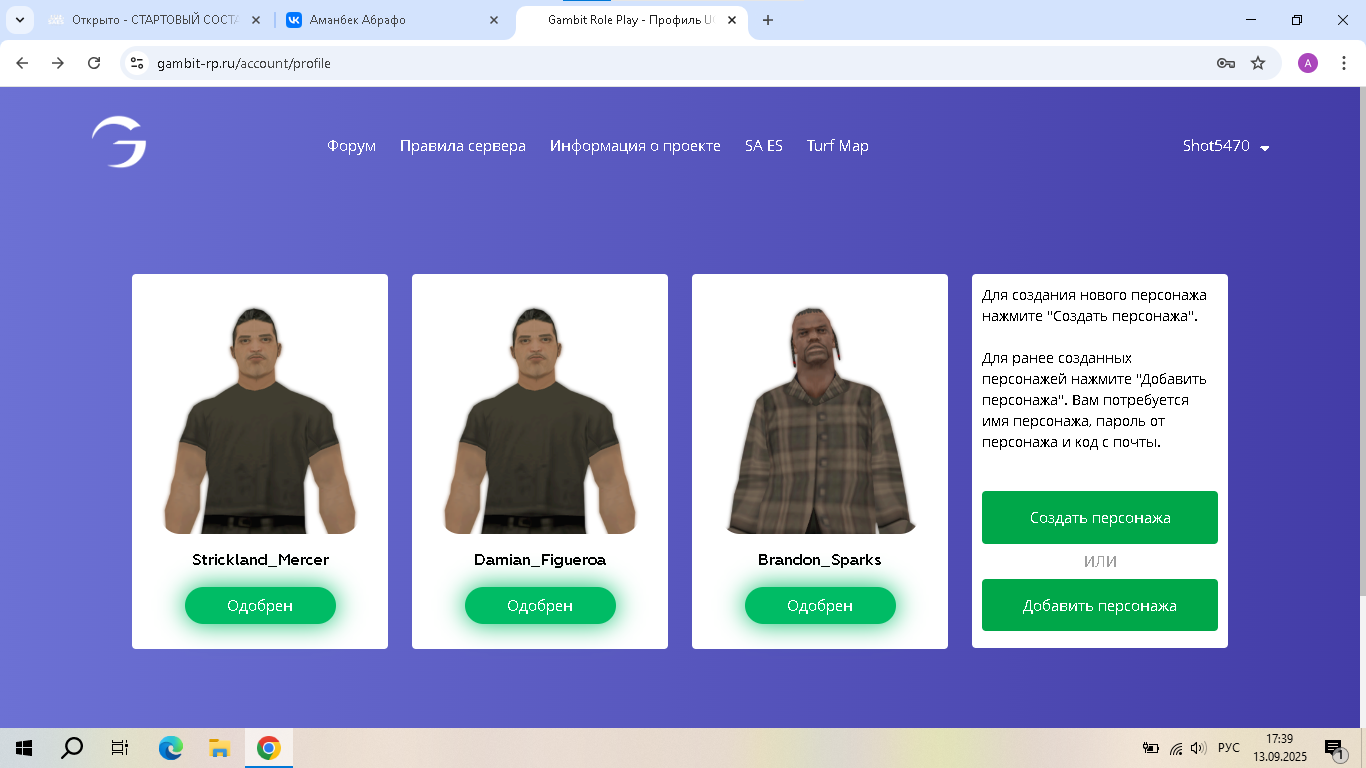
Task: Click the Strickland_Mercer name text
Action: pos(260,560)
